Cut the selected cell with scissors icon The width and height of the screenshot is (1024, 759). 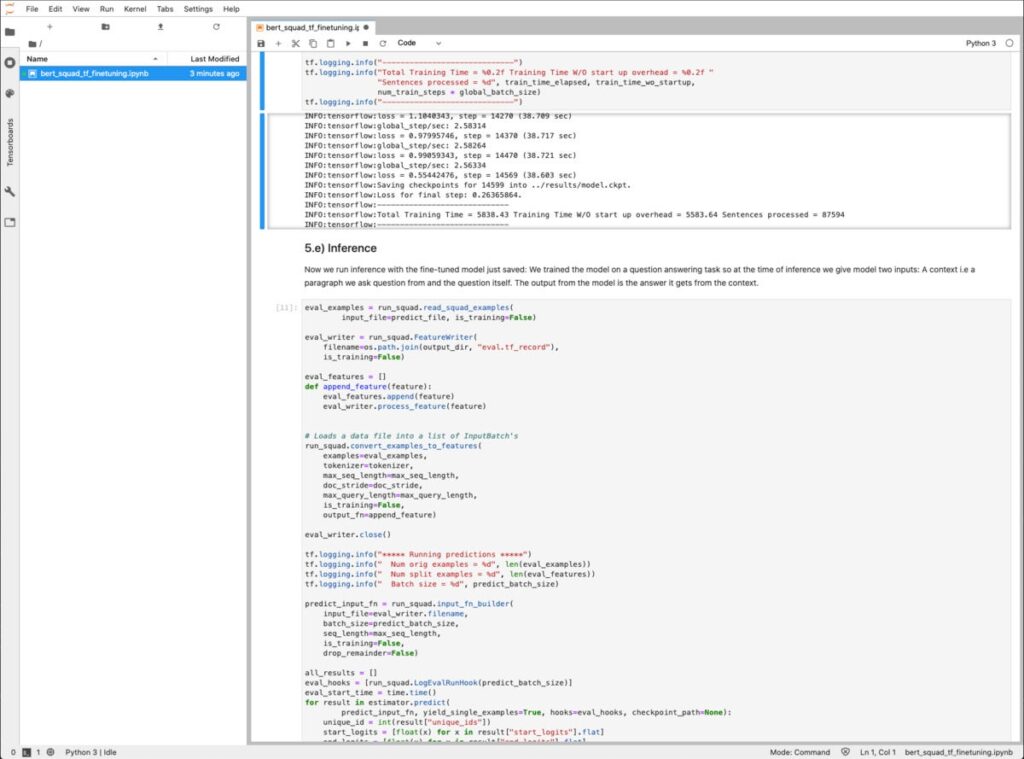(x=296, y=44)
